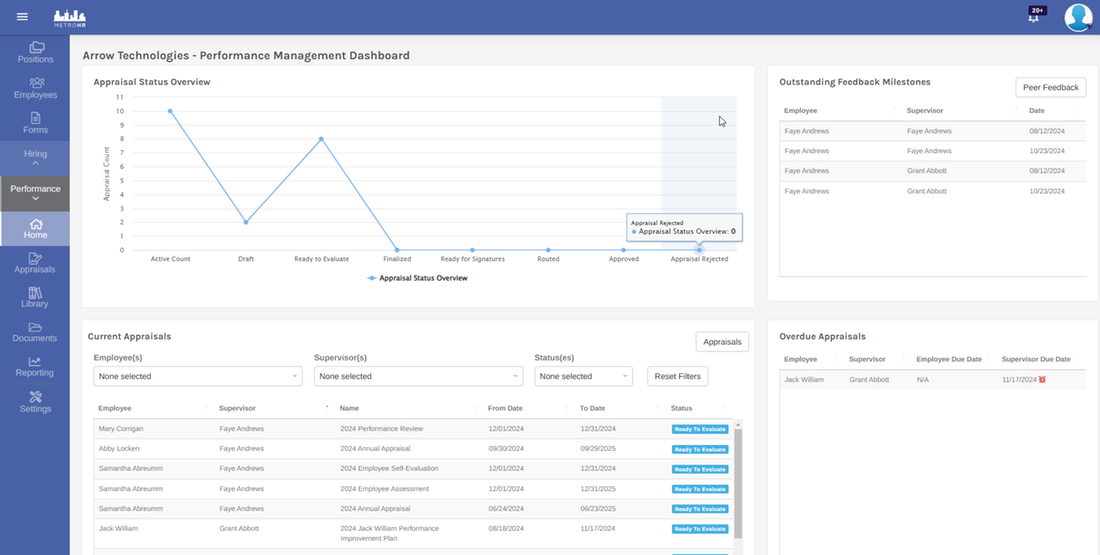Click the MetroHR skyline logo
Image resolution: width=1100 pixels, height=555 pixels.
[70, 19]
